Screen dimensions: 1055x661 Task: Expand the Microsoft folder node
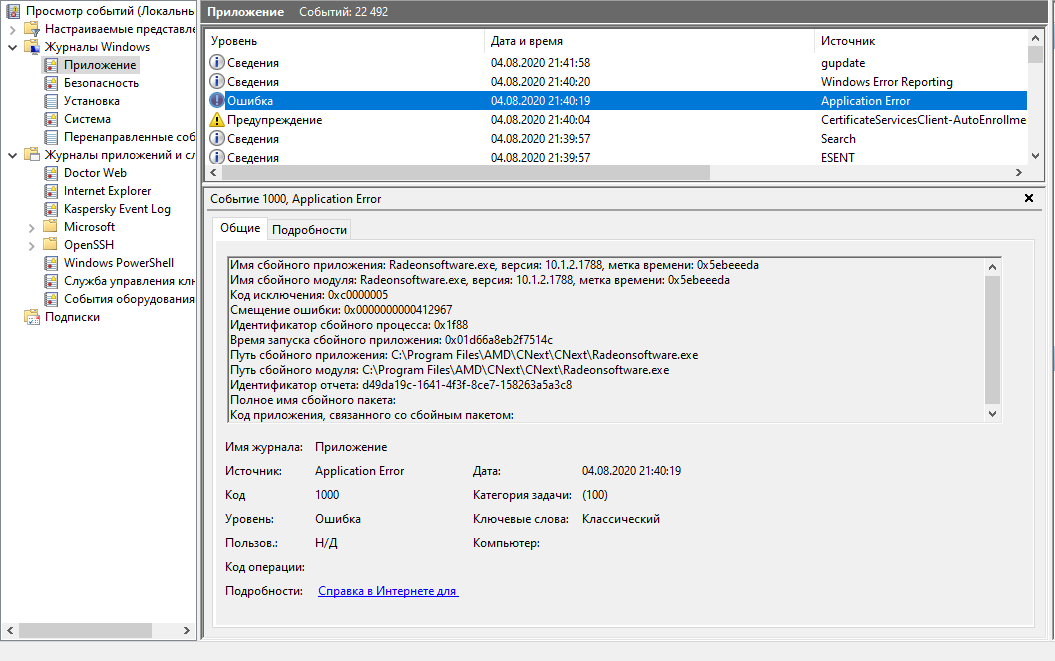click(x=32, y=228)
